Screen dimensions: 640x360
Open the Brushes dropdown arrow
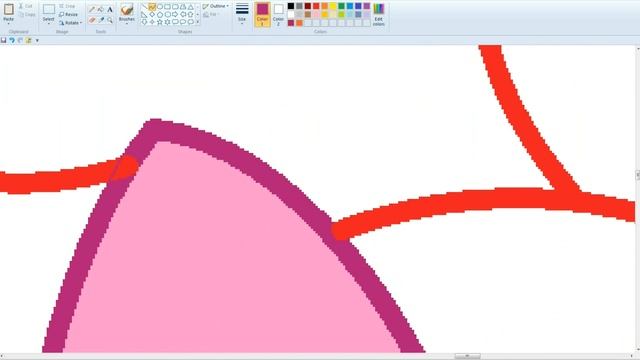point(127,23)
